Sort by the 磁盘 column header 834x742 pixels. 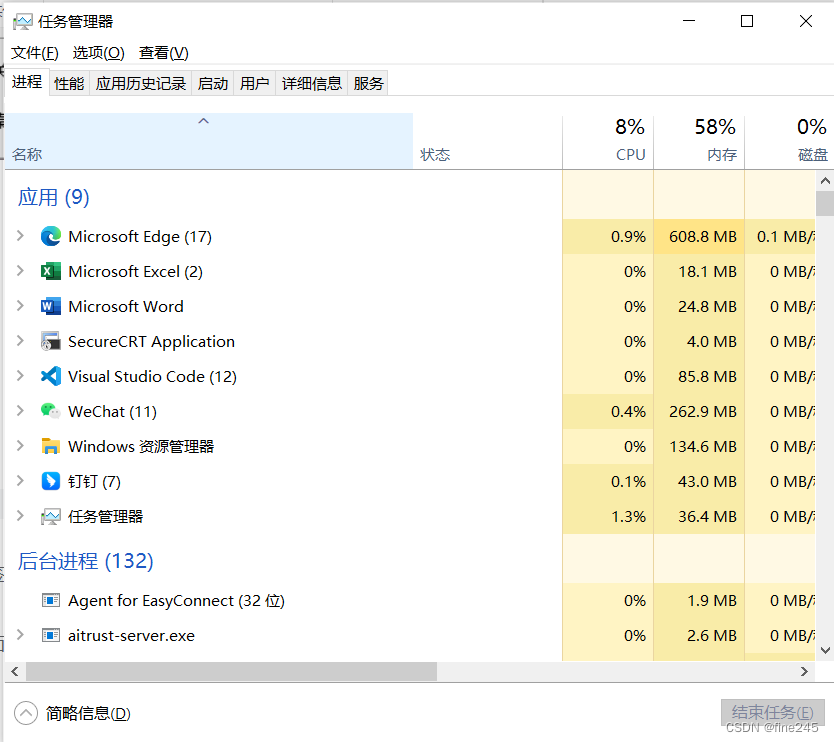tap(789, 141)
